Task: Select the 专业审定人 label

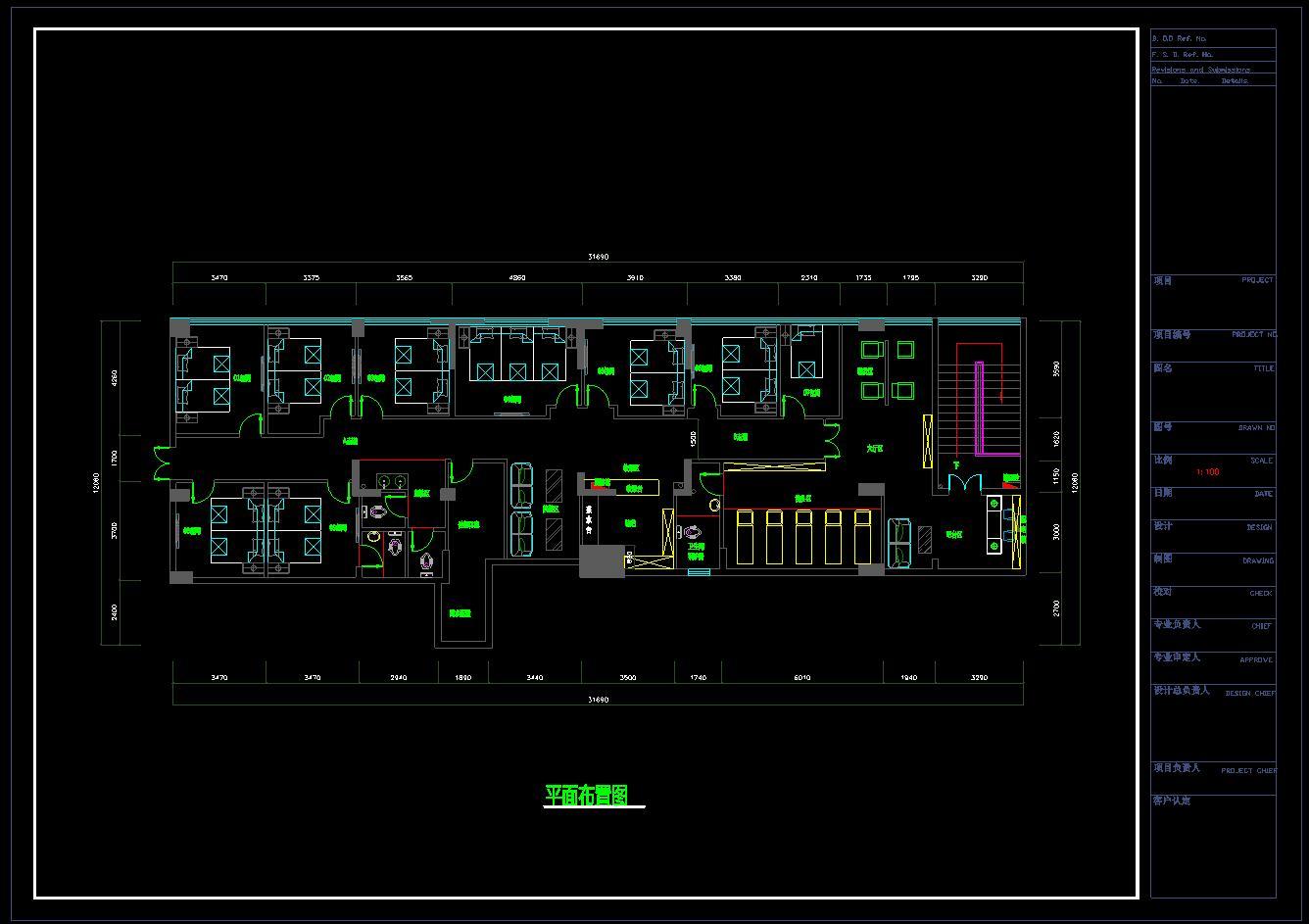Action: pyautogui.click(x=1177, y=657)
